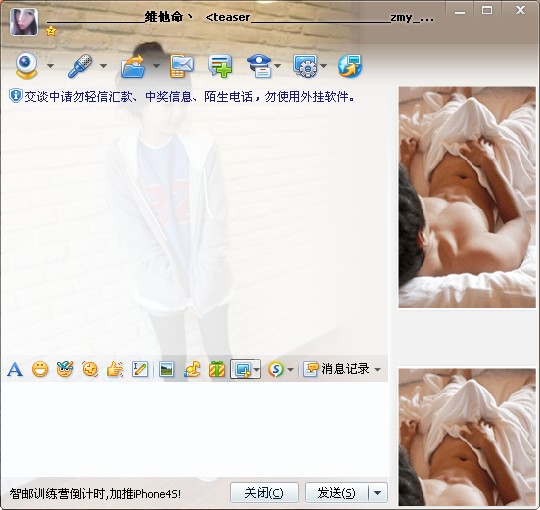
Task: Open the send file dropdown arrow
Action: click(156, 66)
